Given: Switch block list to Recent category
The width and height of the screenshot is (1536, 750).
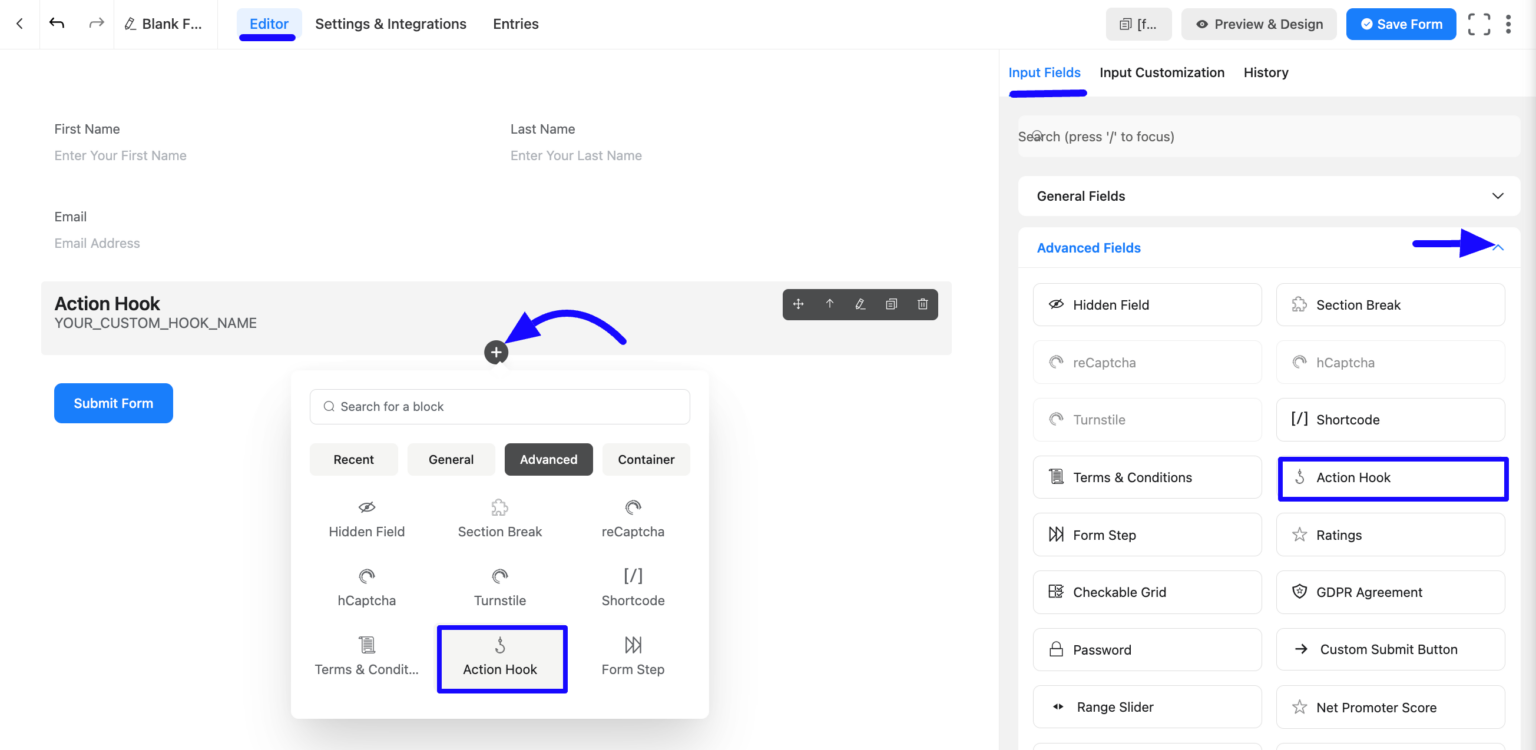Looking at the screenshot, I should tap(353, 459).
